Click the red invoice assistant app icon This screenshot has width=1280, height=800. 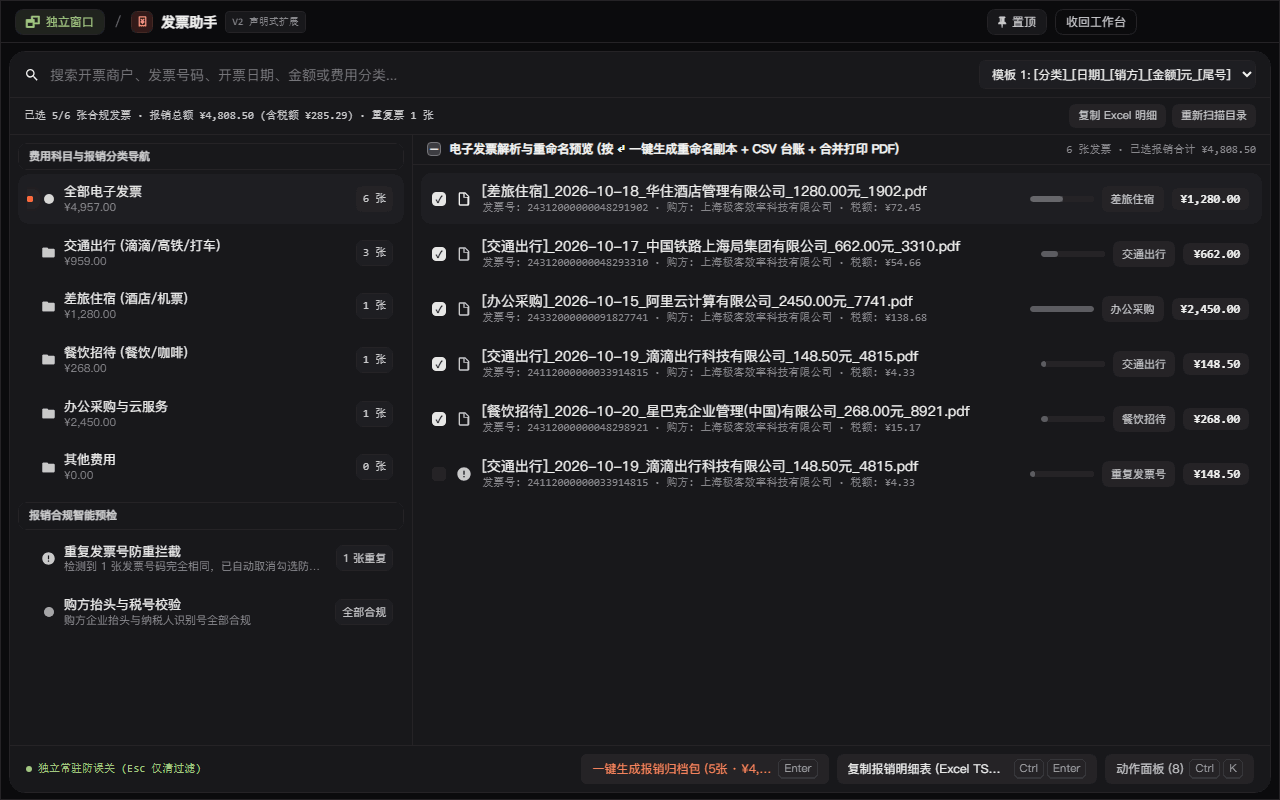(x=142, y=22)
